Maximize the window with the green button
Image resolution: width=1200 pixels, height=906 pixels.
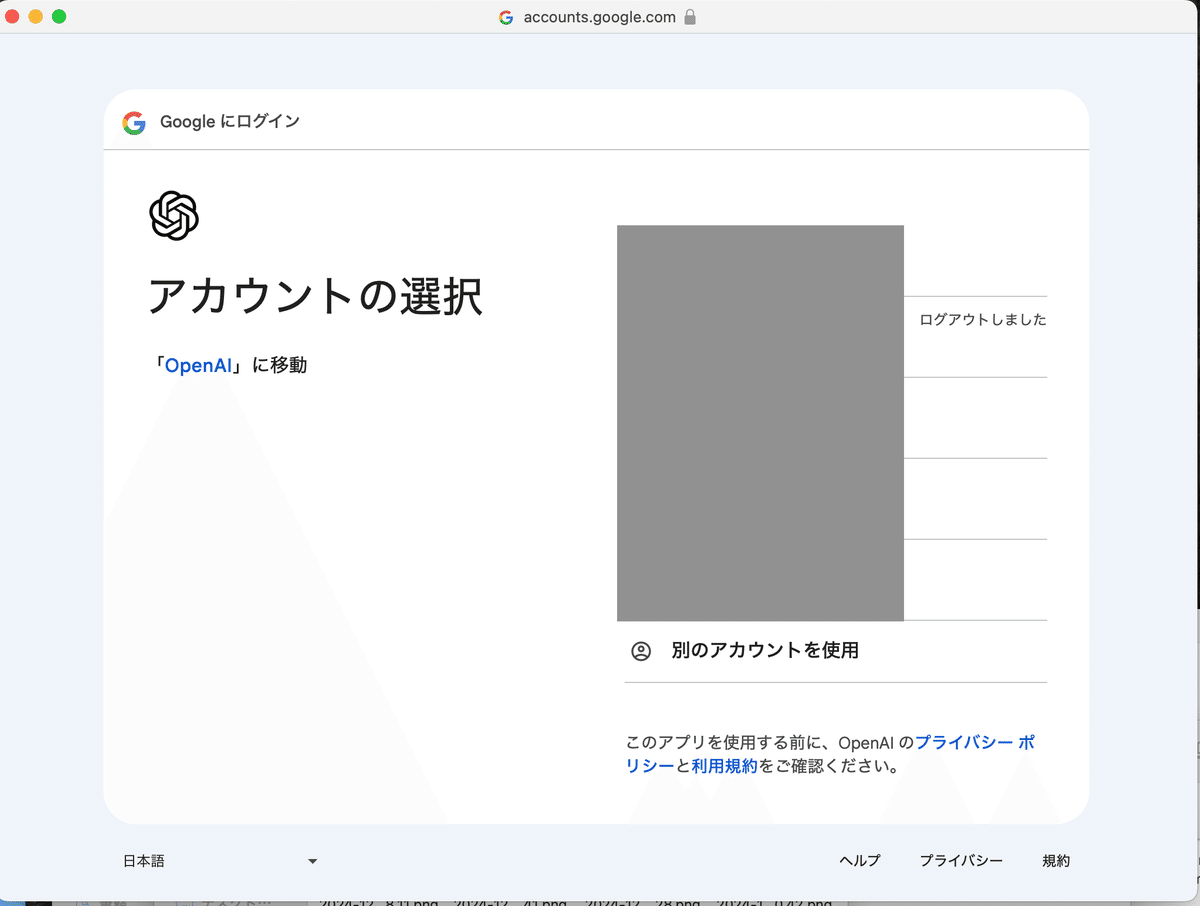59,17
